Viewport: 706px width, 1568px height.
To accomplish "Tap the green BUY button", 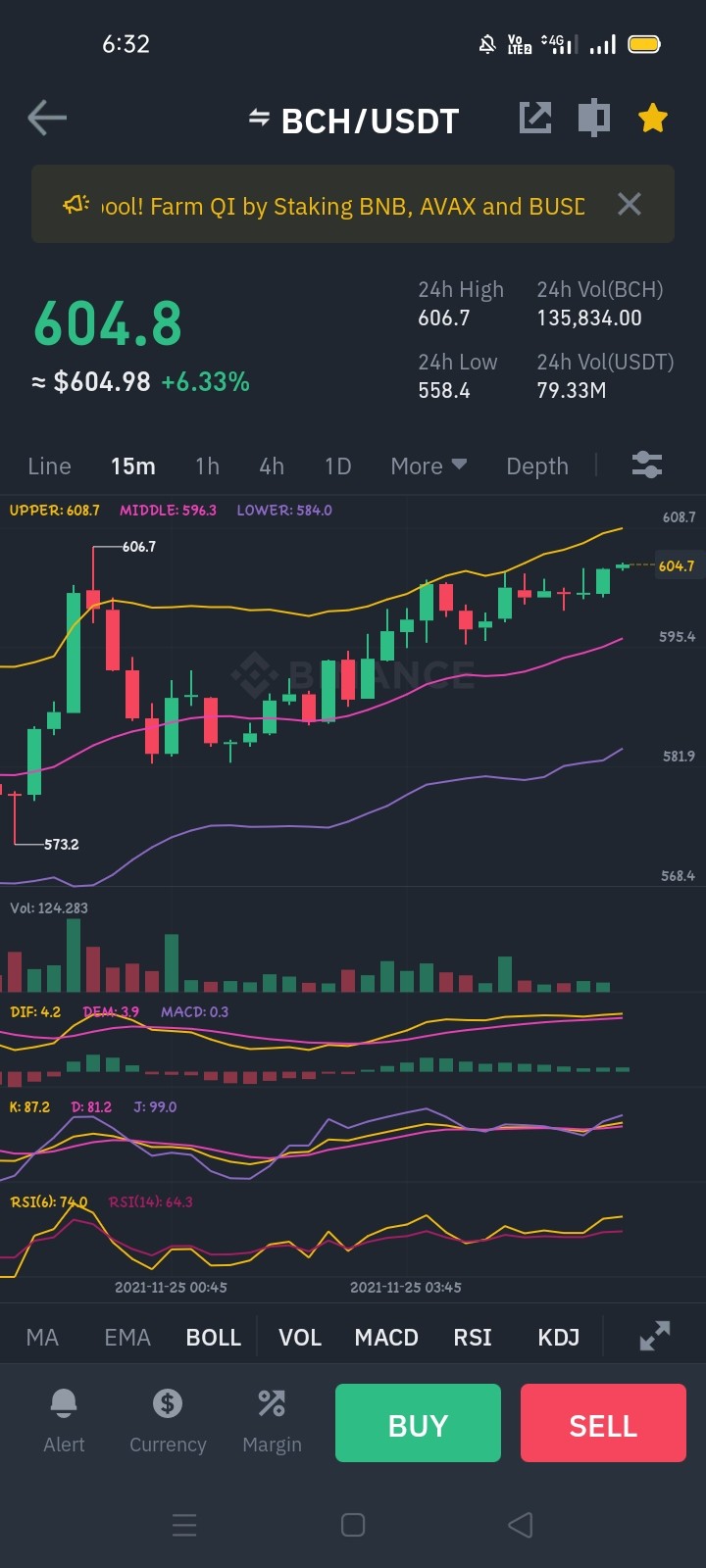I will click(418, 1423).
